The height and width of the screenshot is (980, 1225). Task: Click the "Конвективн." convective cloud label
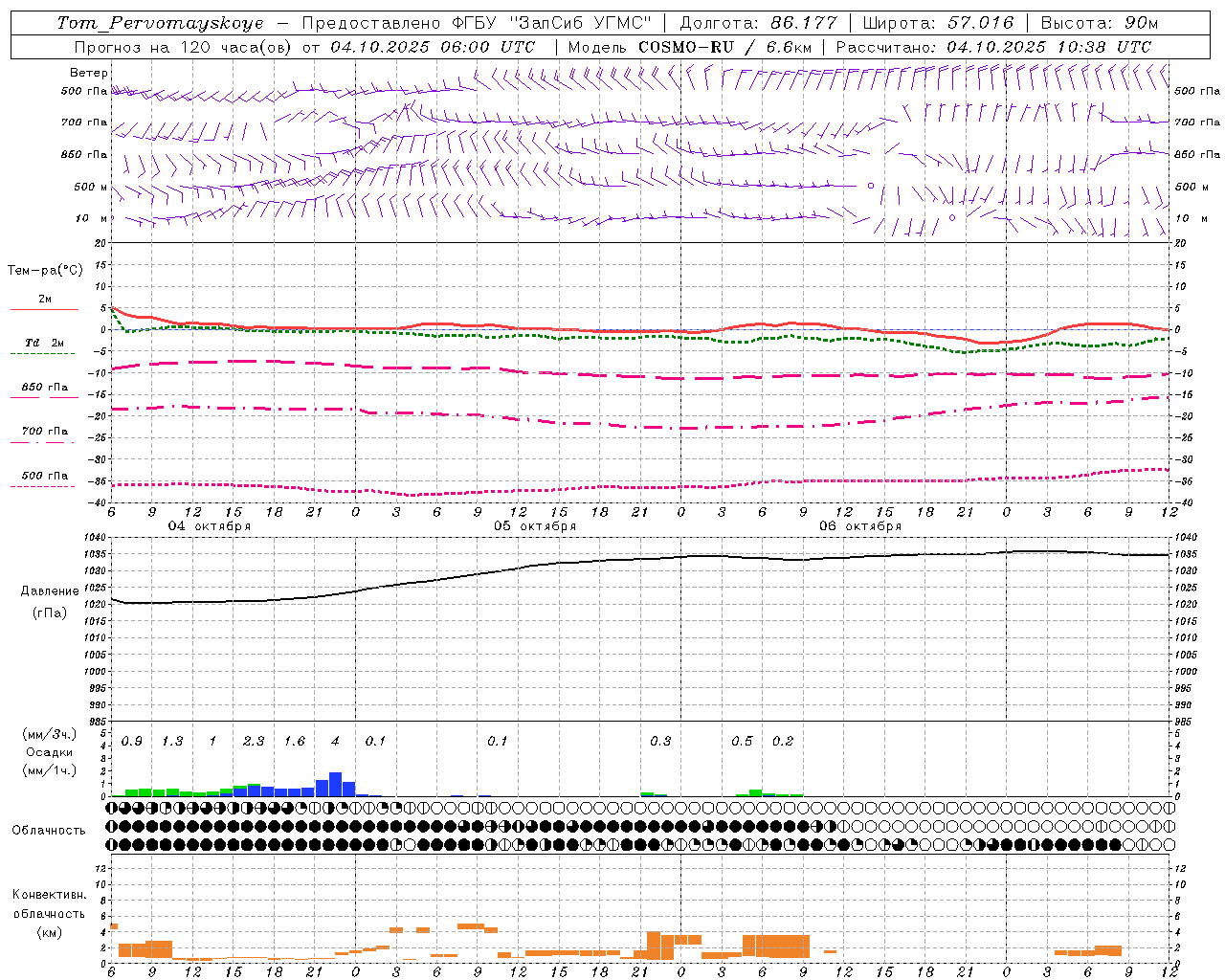[49, 895]
